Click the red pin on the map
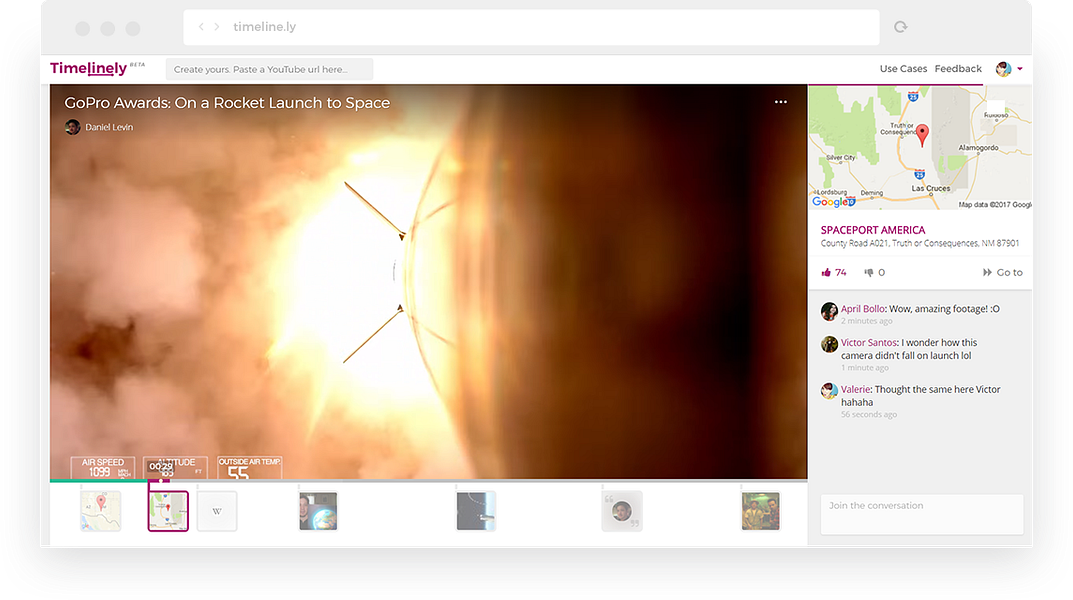Screen dimensions: 1073x600 click(922, 135)
